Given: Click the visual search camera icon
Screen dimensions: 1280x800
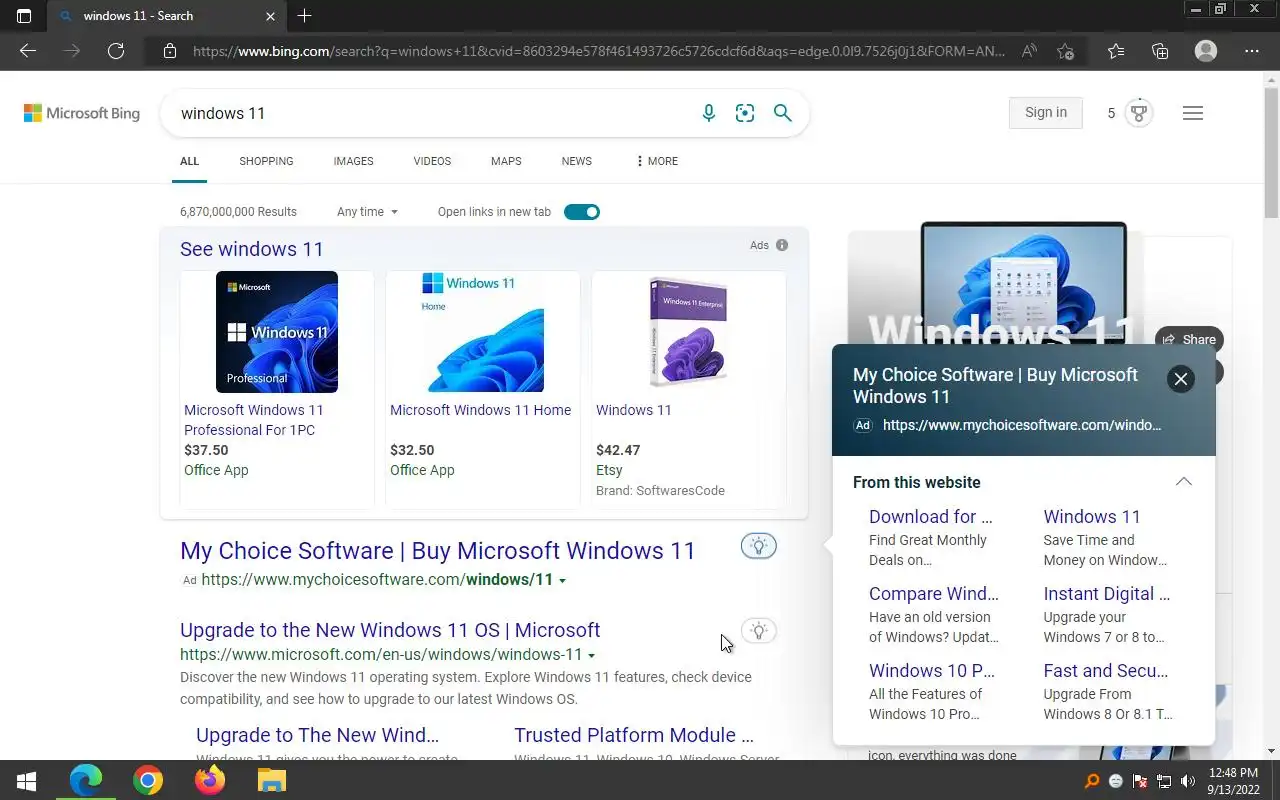Looking at the screenshot, I should [745, 113].
